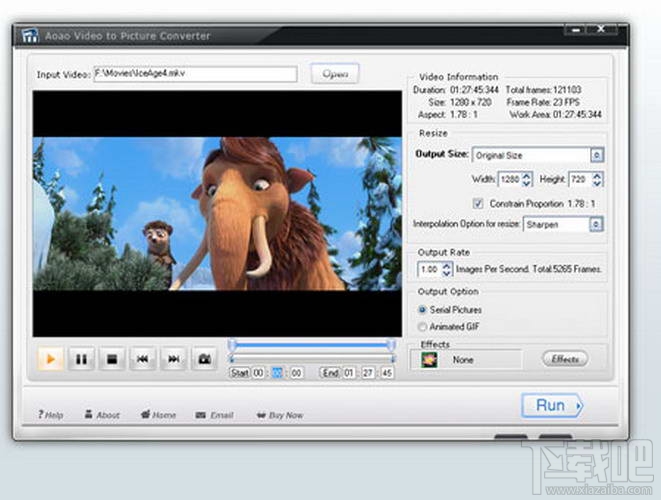The image size is (661, 500).
Task: Click the start handle of range slider
Action: coord(231,345)
